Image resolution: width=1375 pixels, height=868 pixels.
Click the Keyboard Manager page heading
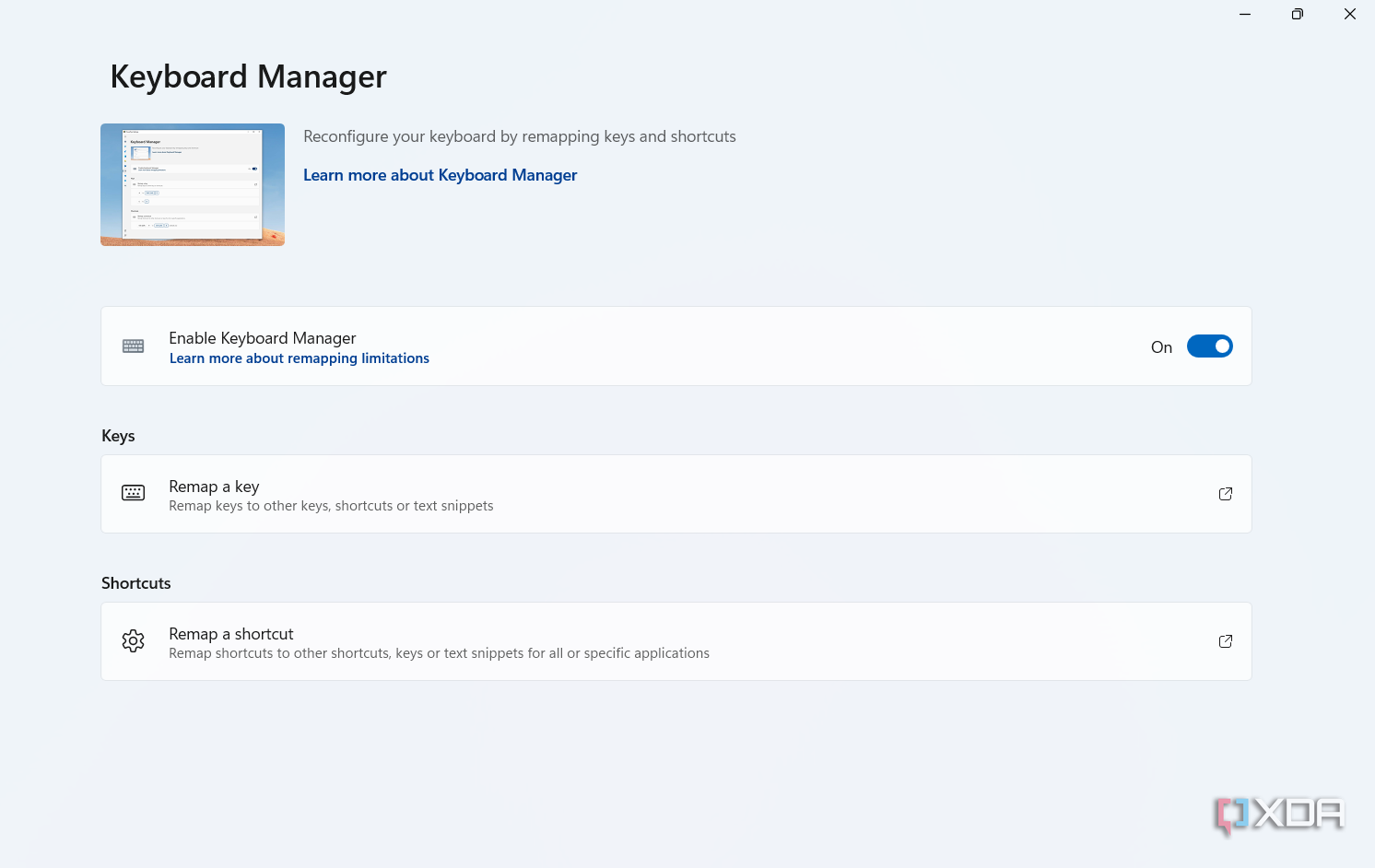tap(249, 76)
